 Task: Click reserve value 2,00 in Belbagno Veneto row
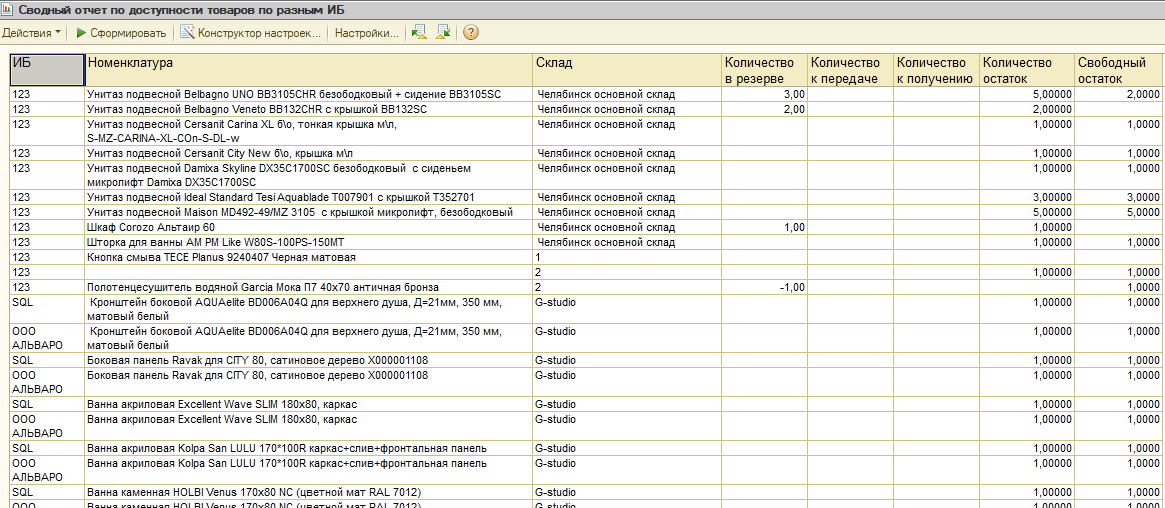pyautogui.click(x=765, y=109)
